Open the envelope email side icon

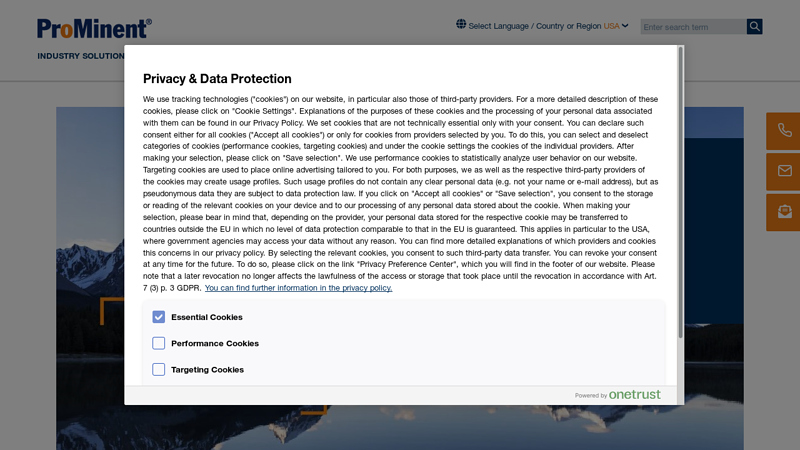coord(784,171)
